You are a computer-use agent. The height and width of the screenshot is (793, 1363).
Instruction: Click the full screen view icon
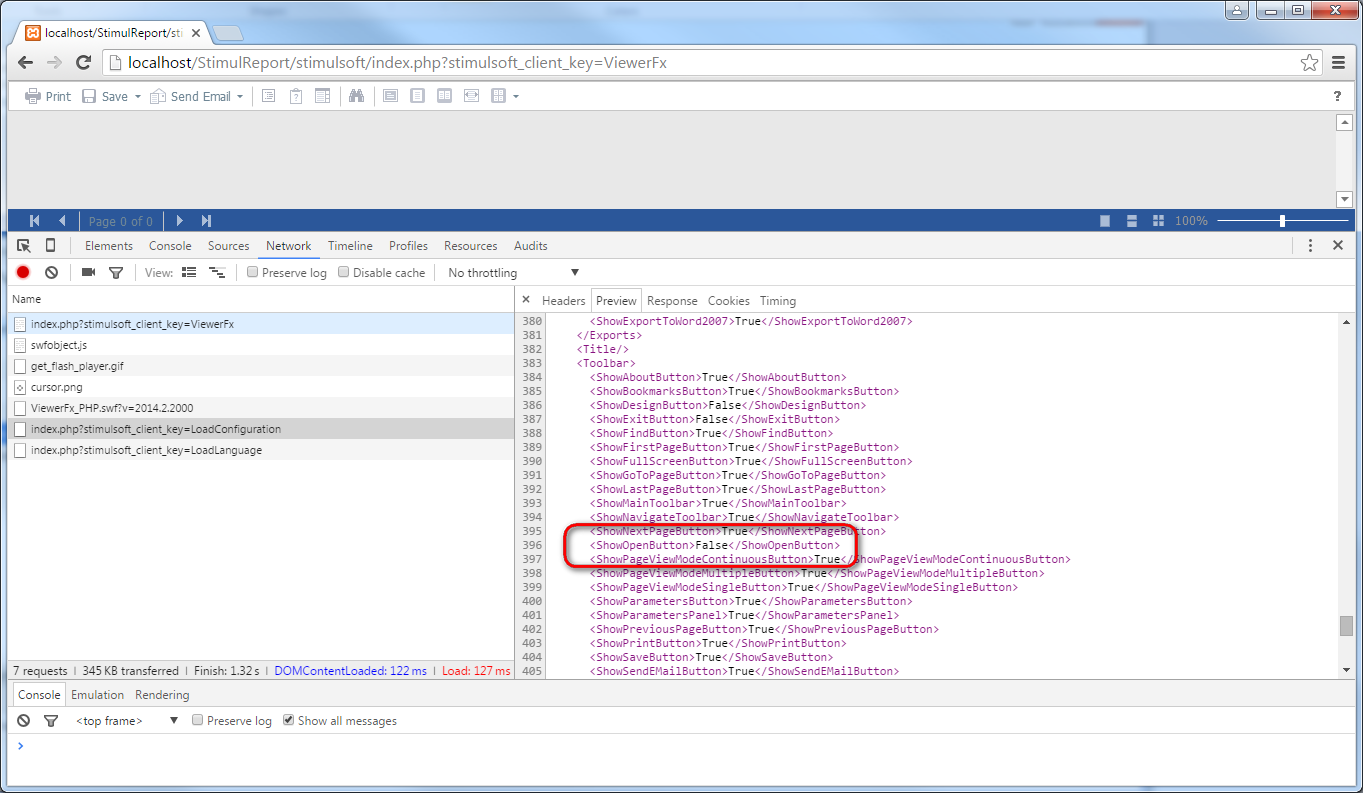click(391, 96)
